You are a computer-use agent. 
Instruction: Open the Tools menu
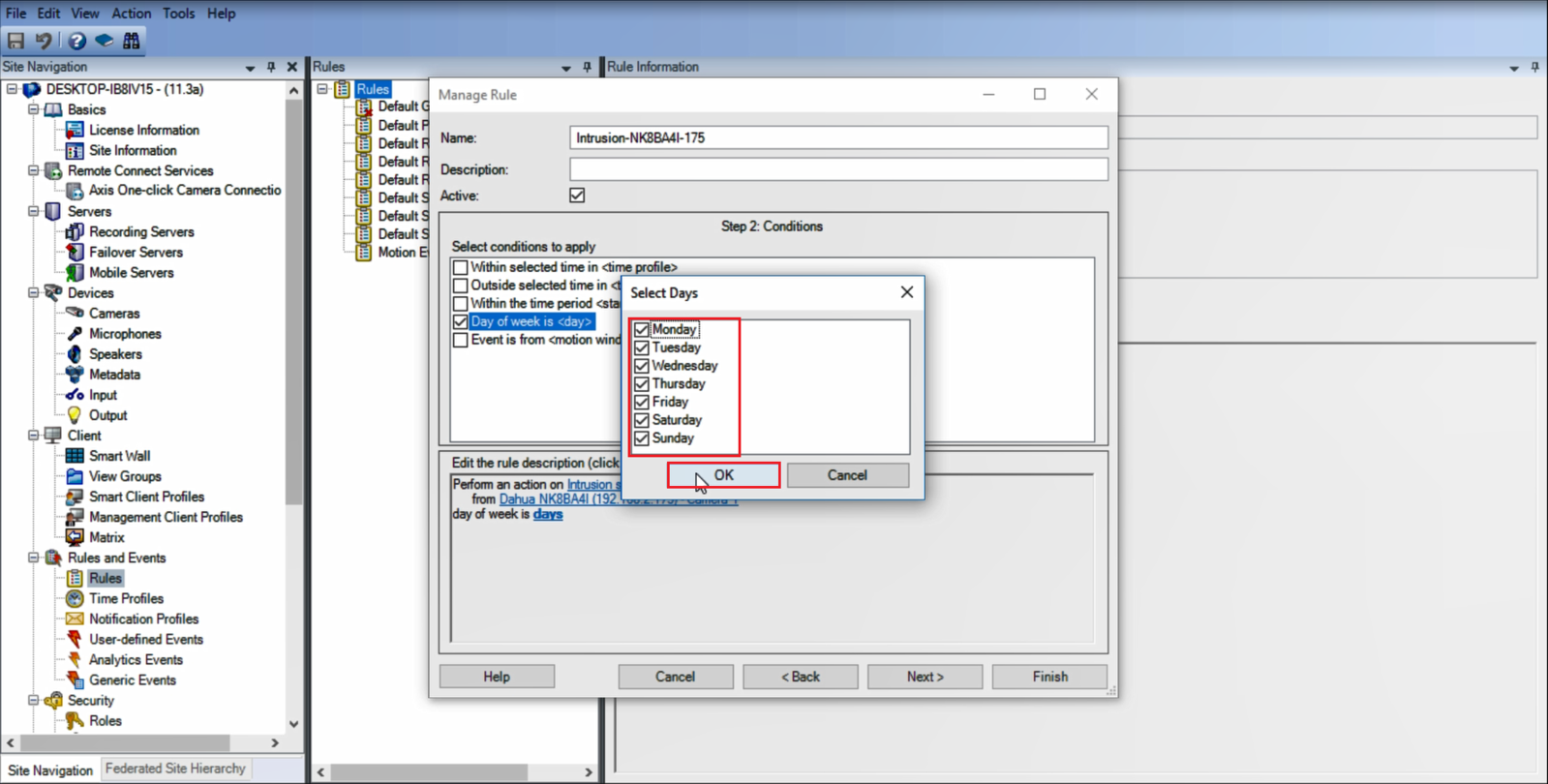pyautogui.click(x=178, y=14)
